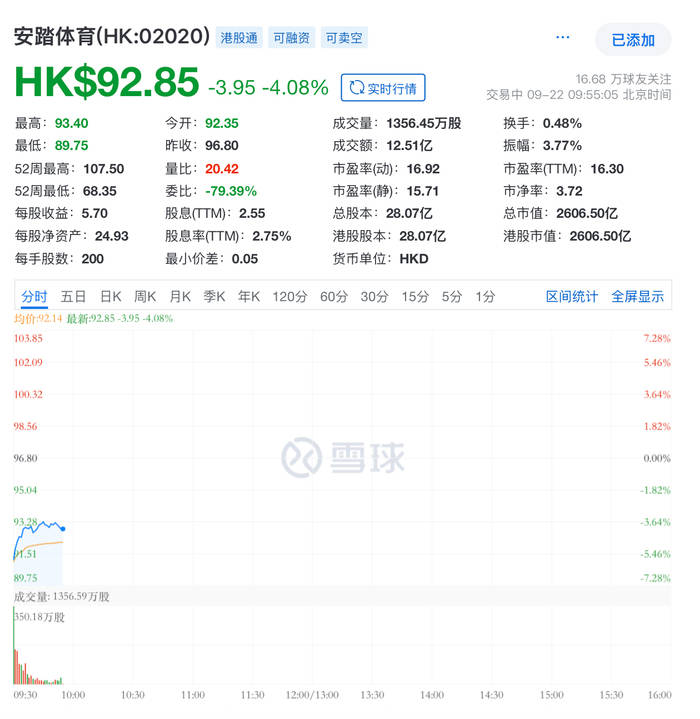The width and height of the screenshot is (700, 719).
Task: Click the blue dot at latest price
Action: click(x=63, y=528)
